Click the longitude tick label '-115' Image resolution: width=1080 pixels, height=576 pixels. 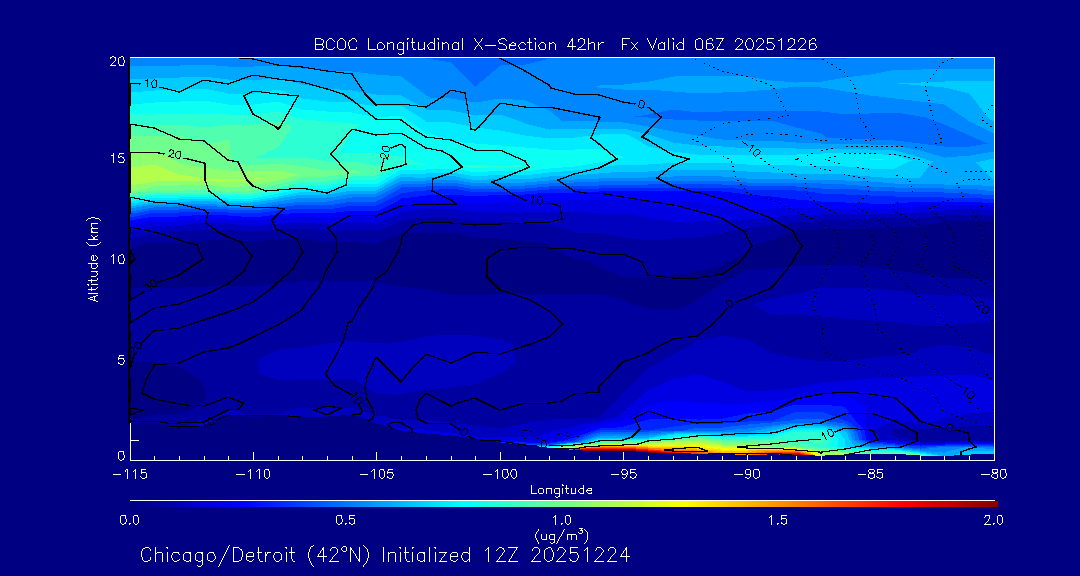coord(129,475)
